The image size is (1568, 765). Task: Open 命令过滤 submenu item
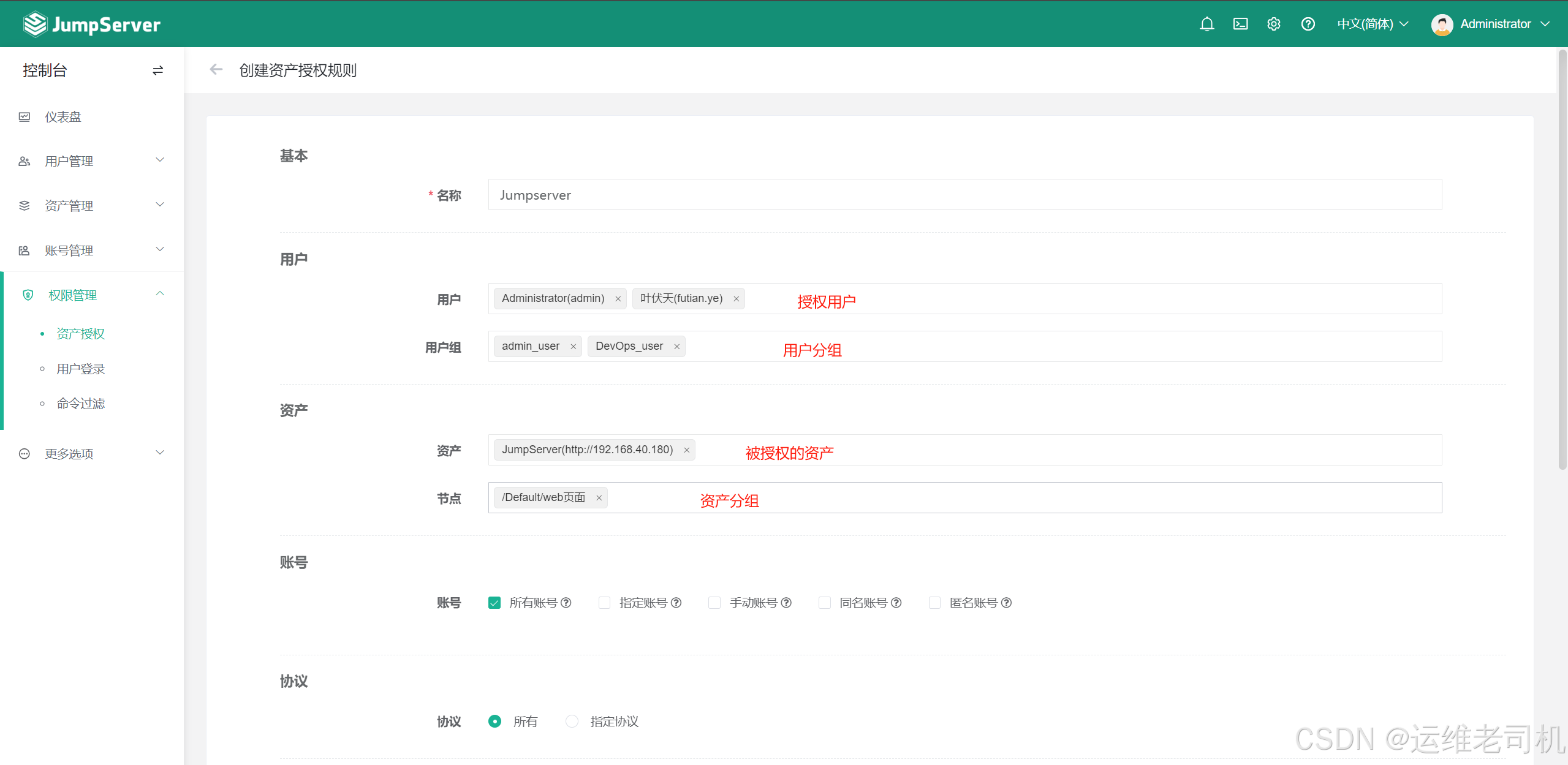(80, 404)
